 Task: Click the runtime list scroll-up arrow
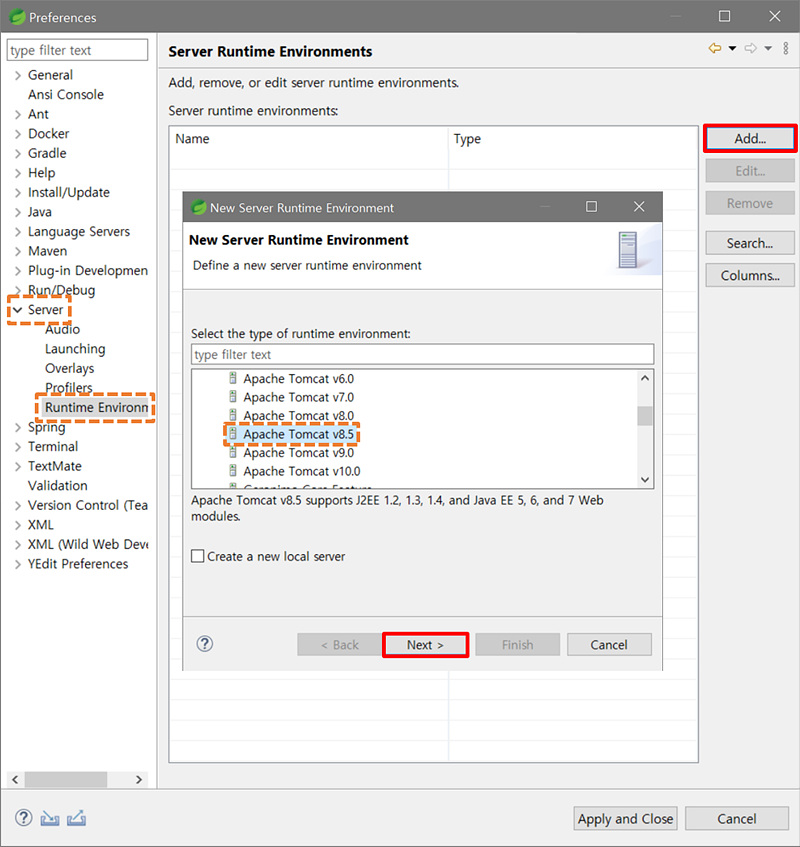644,378
